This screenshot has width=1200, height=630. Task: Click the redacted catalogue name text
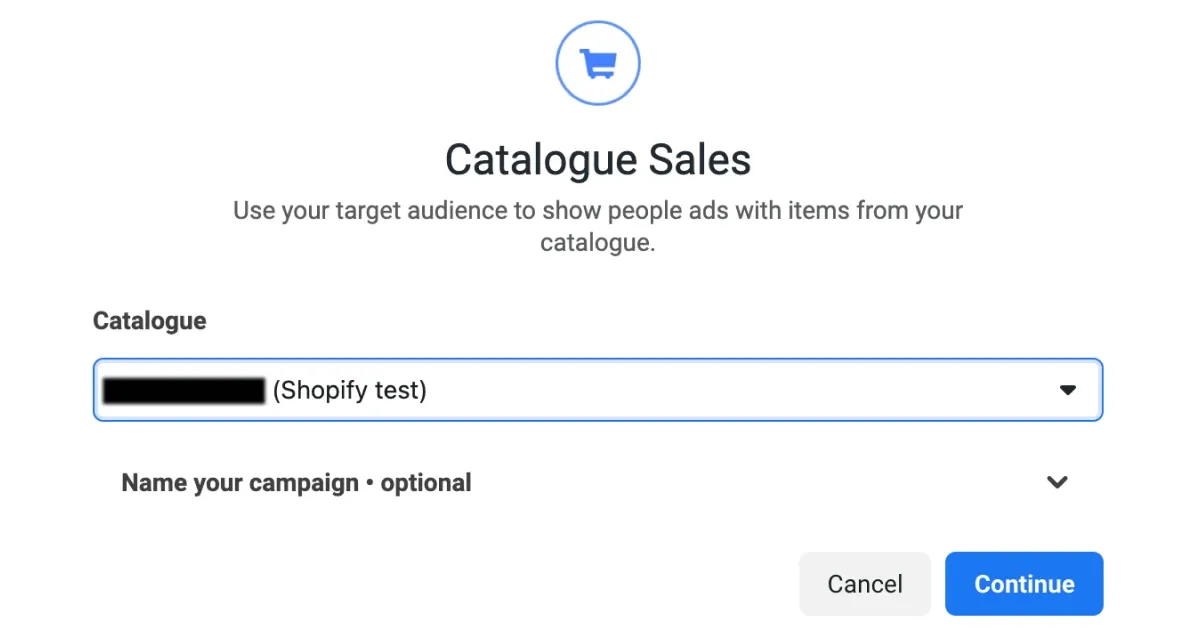[x=182, y=390]
